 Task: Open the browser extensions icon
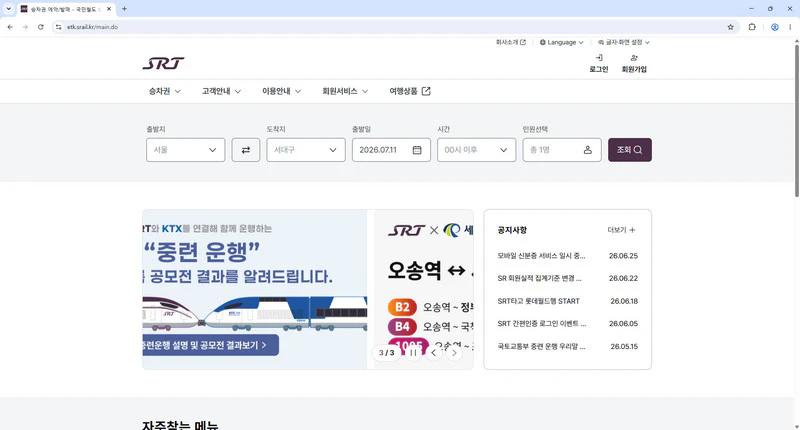tap(752, 27)
